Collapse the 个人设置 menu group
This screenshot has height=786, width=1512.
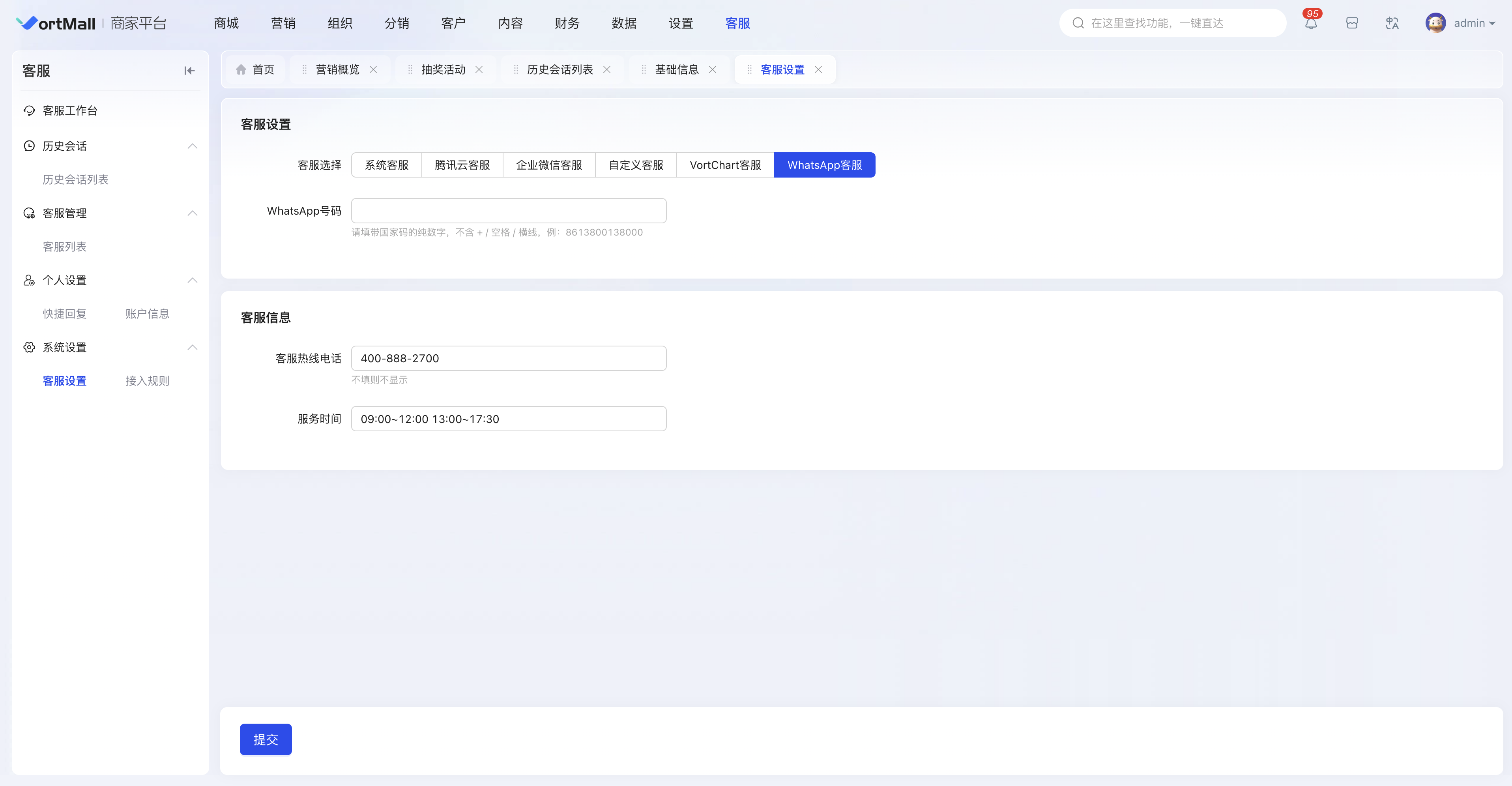(x=192, y=280)
